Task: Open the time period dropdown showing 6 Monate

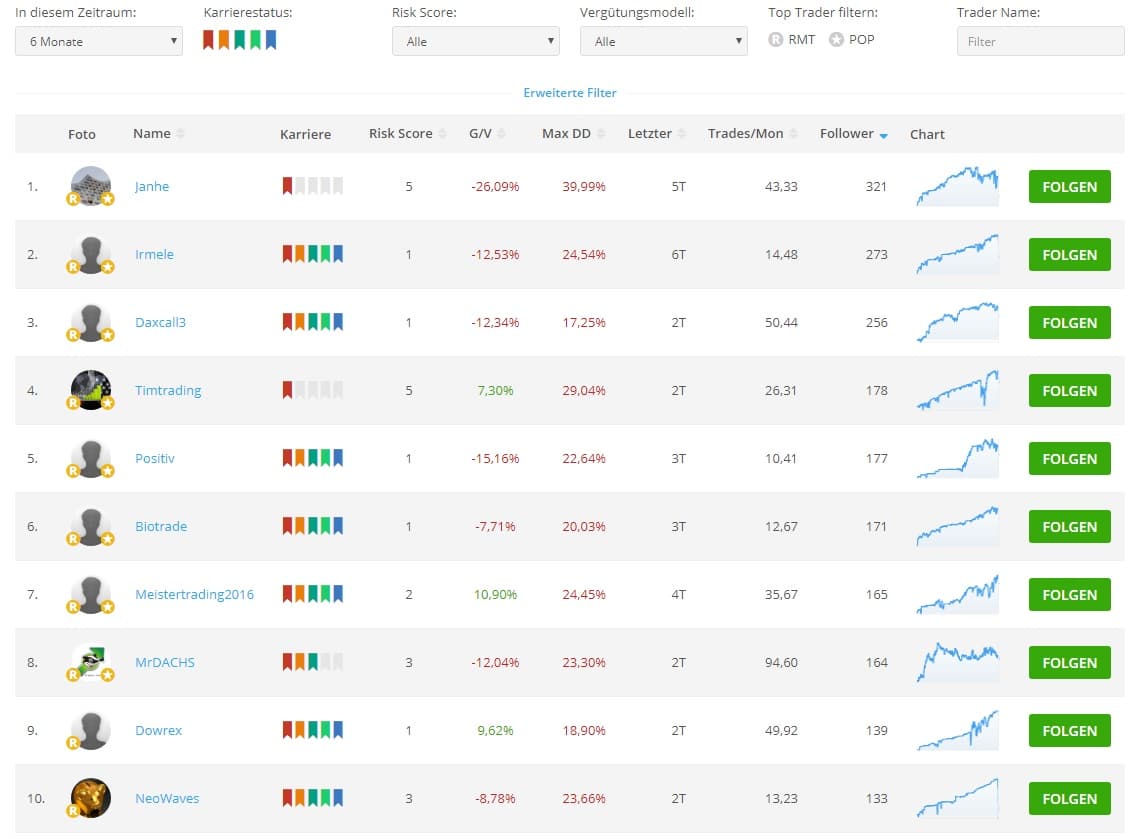Action: click(99, 41)
